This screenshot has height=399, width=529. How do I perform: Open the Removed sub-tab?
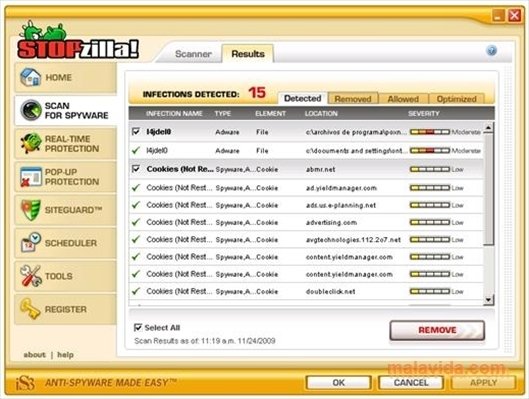[x=353, y=99]
